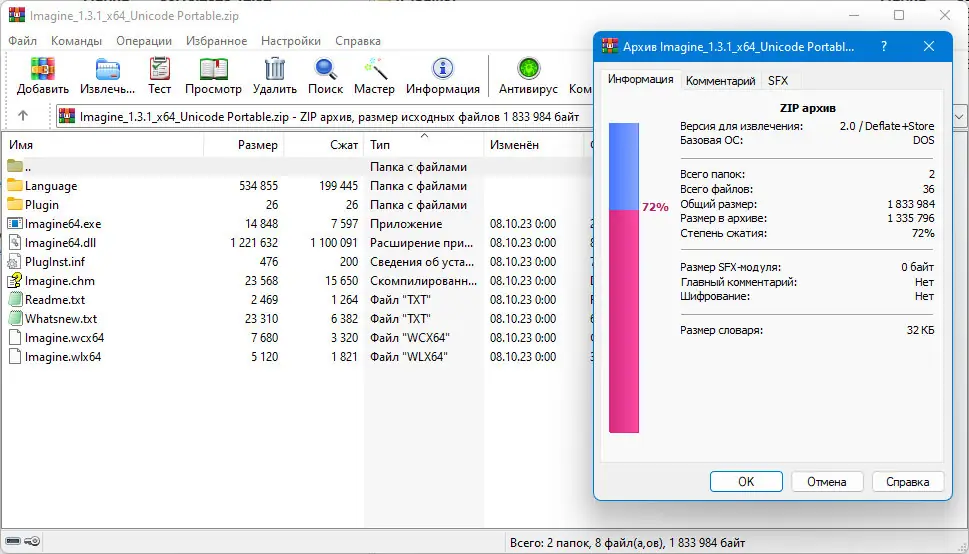Open the Операции menu
969x554 pixels.
pyautogui.click(x=144, y=41)
